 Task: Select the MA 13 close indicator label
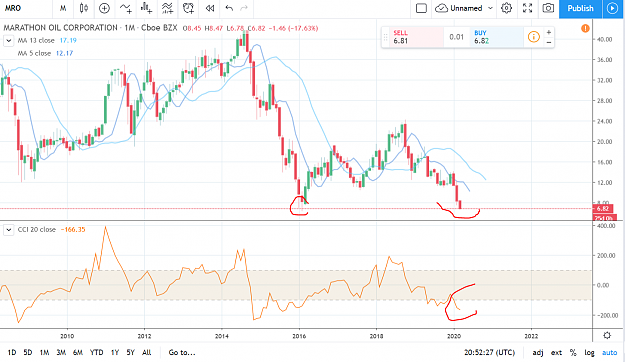point(36,40)
